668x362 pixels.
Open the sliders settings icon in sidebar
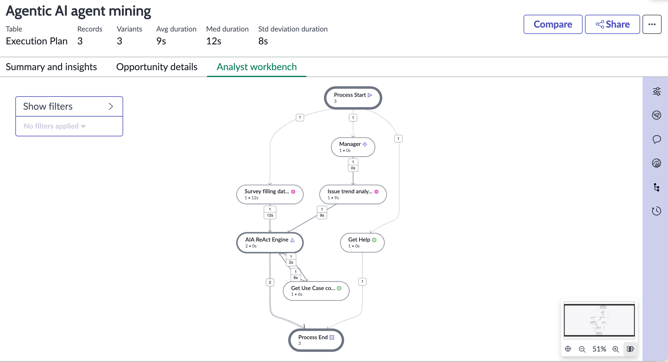(656, 92)
